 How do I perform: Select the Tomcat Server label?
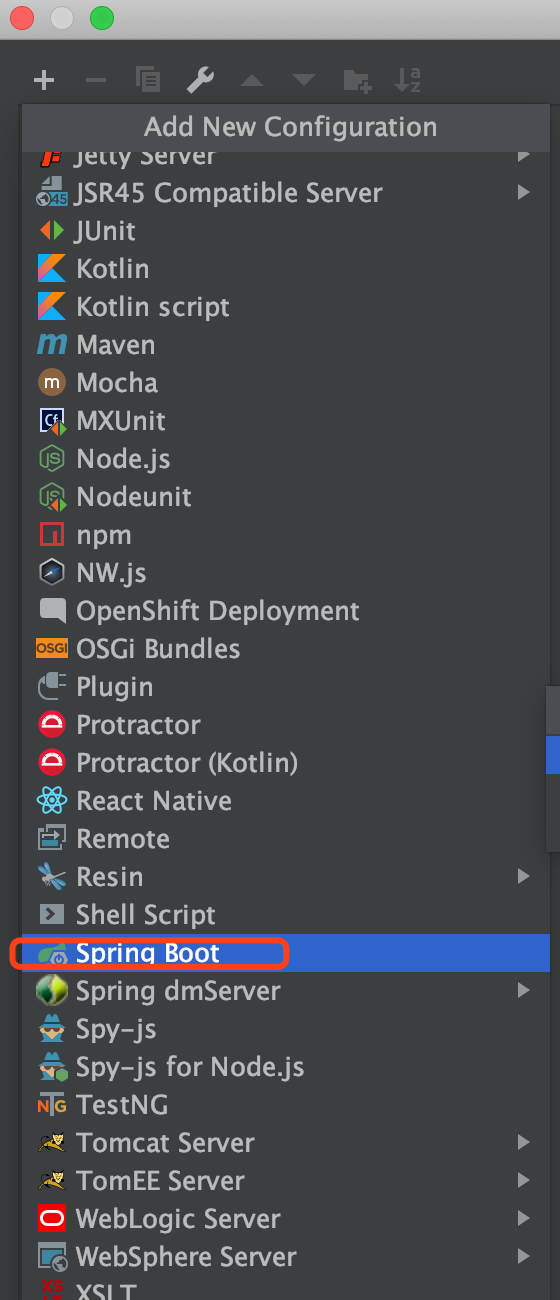[x=165, y=1143]
